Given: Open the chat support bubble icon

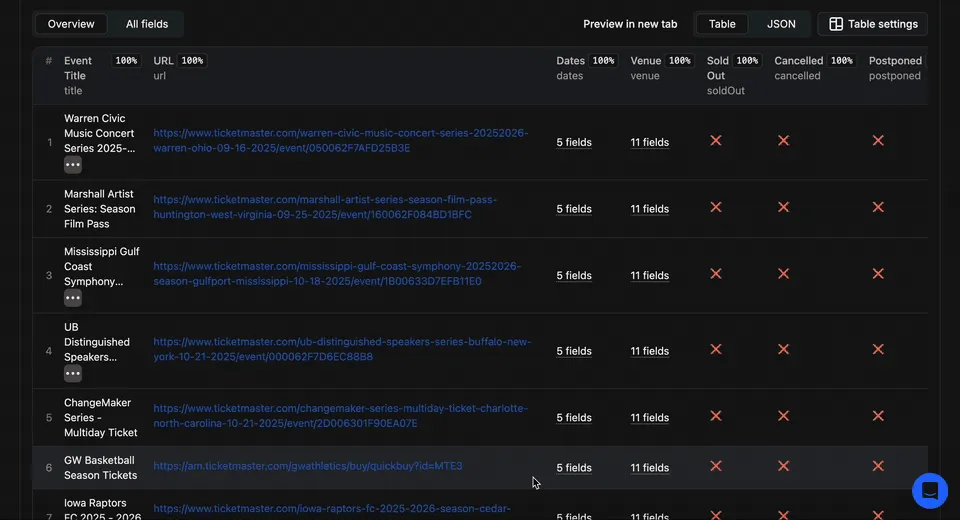Looking at the screenshot, I should pyautogui.click(x=929, y=491).
